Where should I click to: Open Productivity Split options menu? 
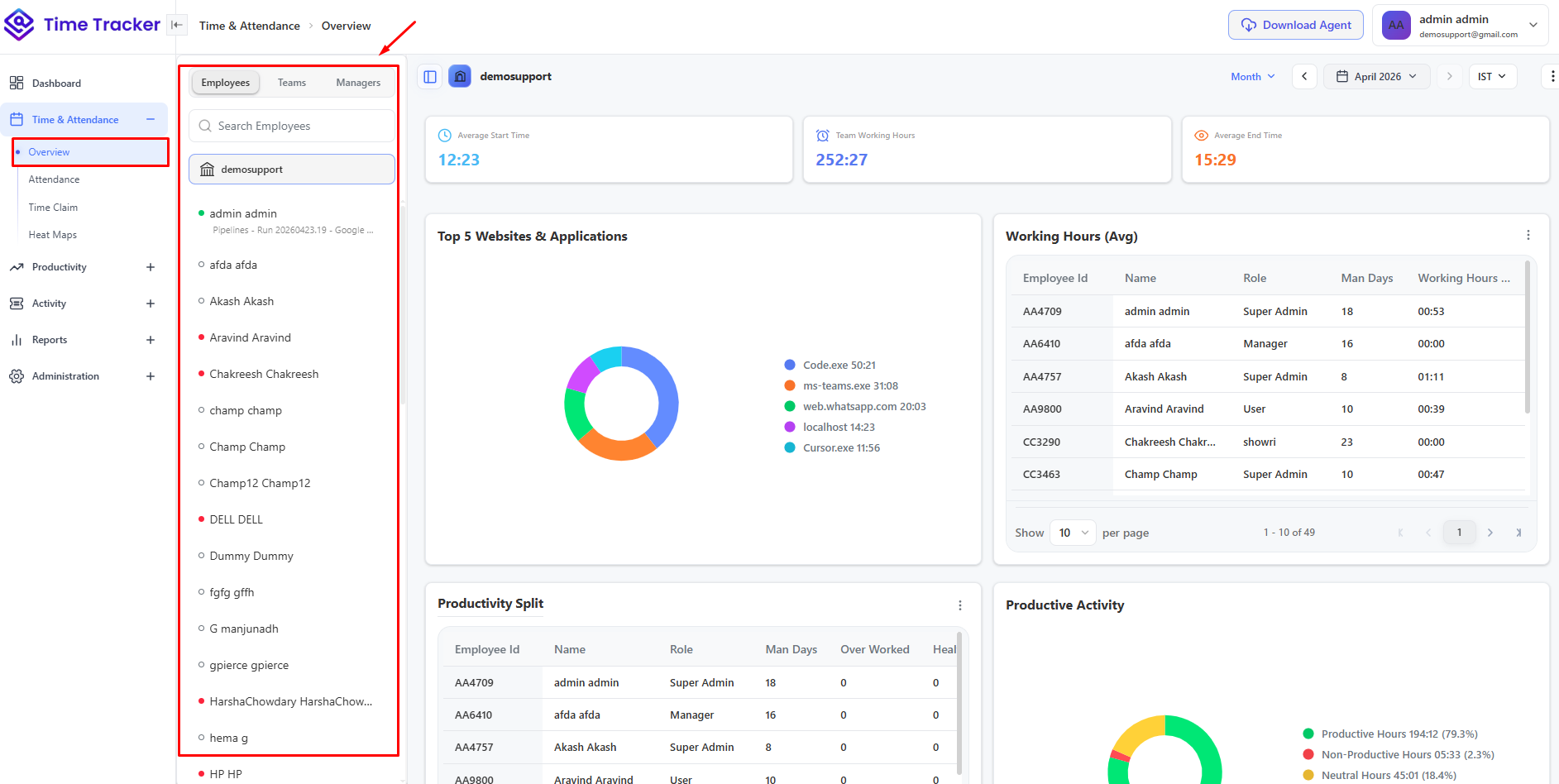959,605
